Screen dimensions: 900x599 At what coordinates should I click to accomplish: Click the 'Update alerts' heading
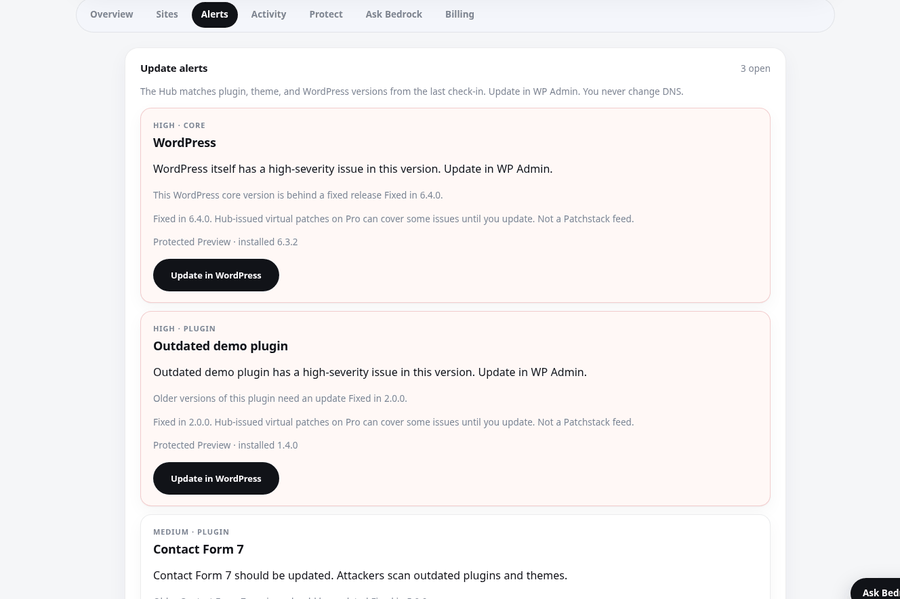click(174, 68)
